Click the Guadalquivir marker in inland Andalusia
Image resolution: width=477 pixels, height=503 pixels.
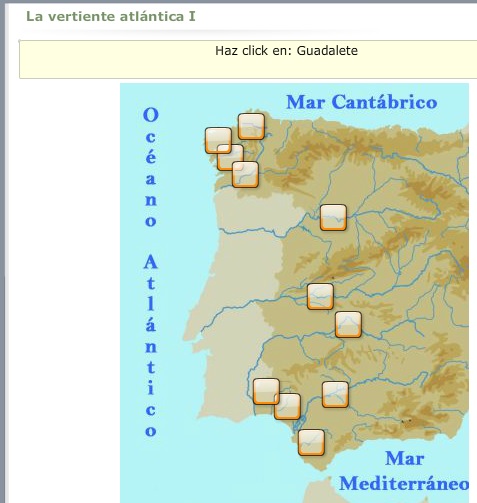click(x=335, y=395)
